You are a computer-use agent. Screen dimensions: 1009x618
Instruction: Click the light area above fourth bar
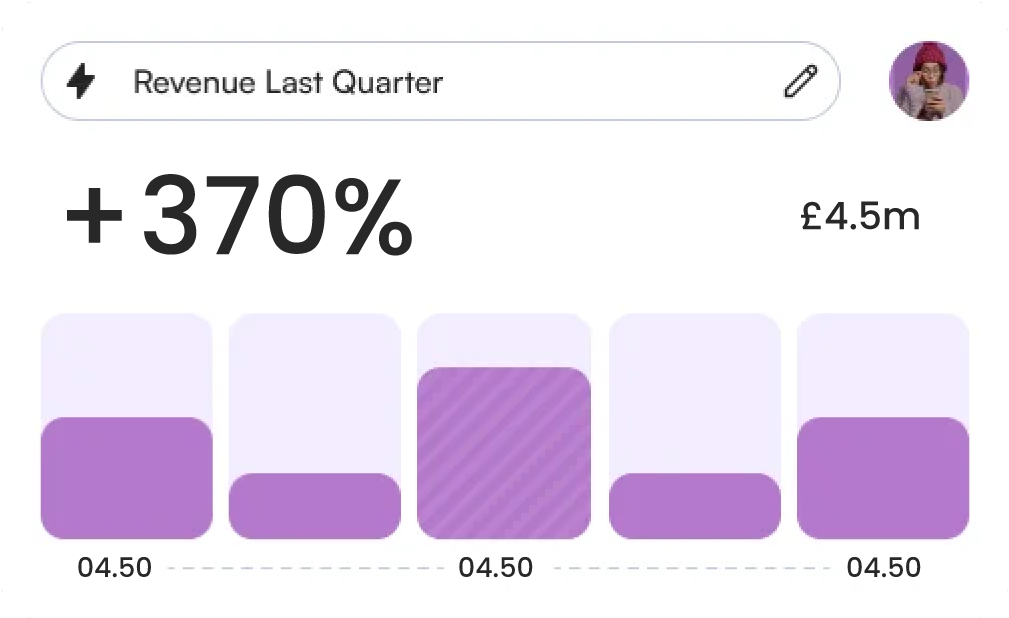pos(695,392)
